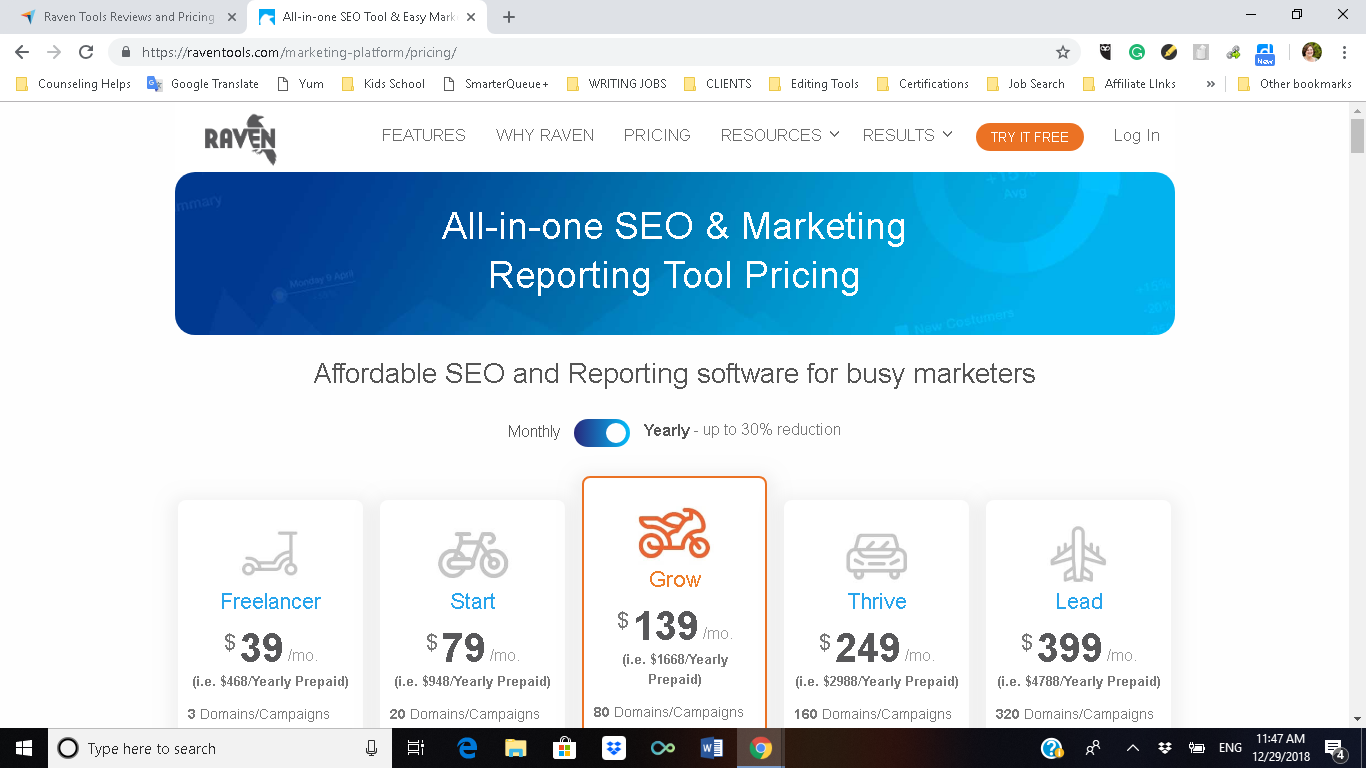Click the motorcycle icon on the Grow plan
This screenshot has width=1366, height=768.
(x=674, y=533)
